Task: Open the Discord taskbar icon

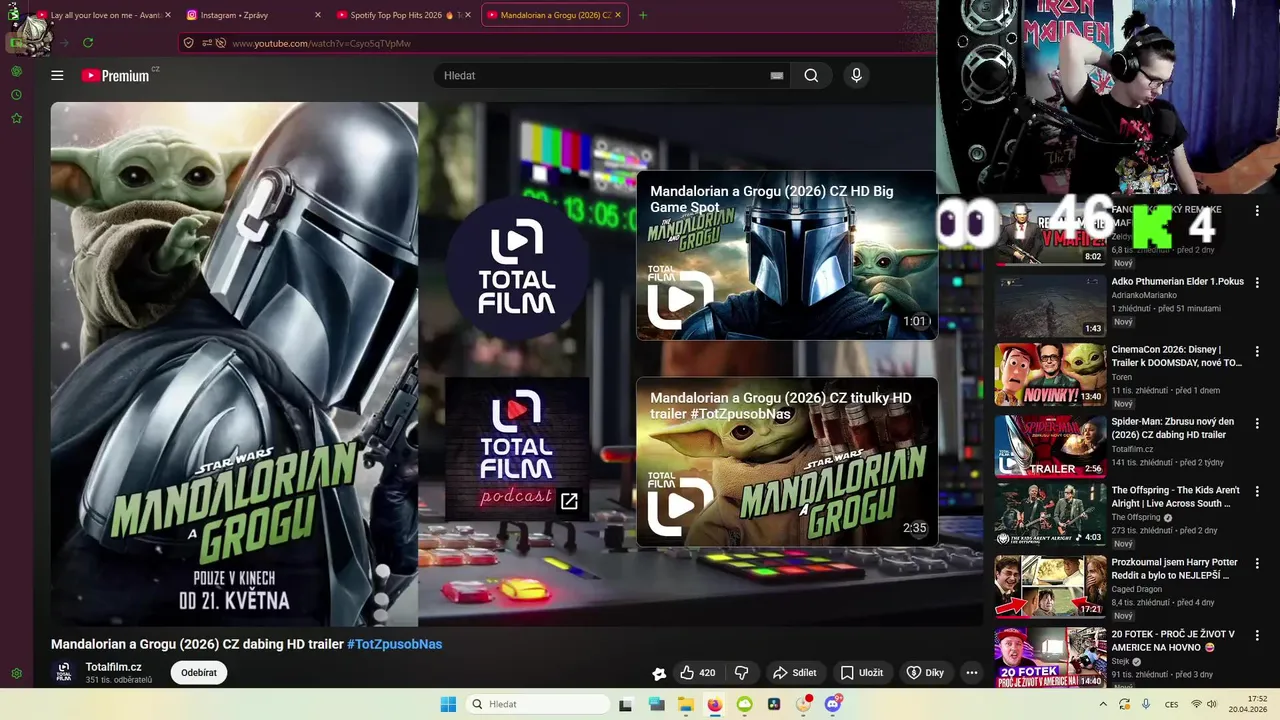Action: (x=833, y=704)
